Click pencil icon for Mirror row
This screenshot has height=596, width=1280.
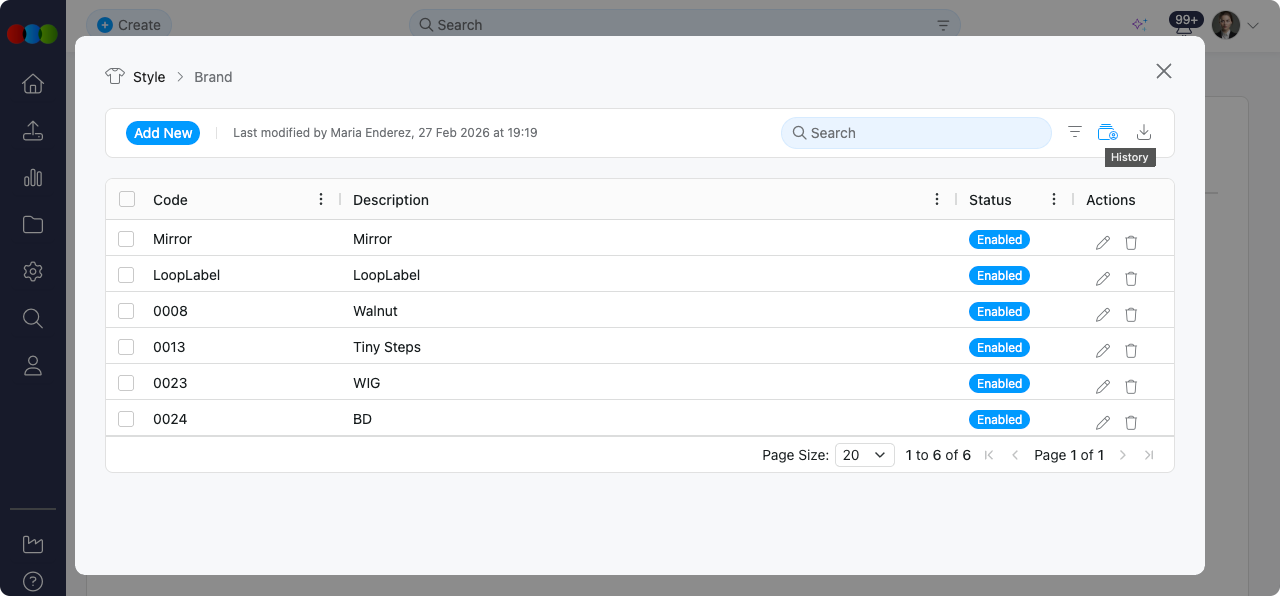coord(1102,242)
